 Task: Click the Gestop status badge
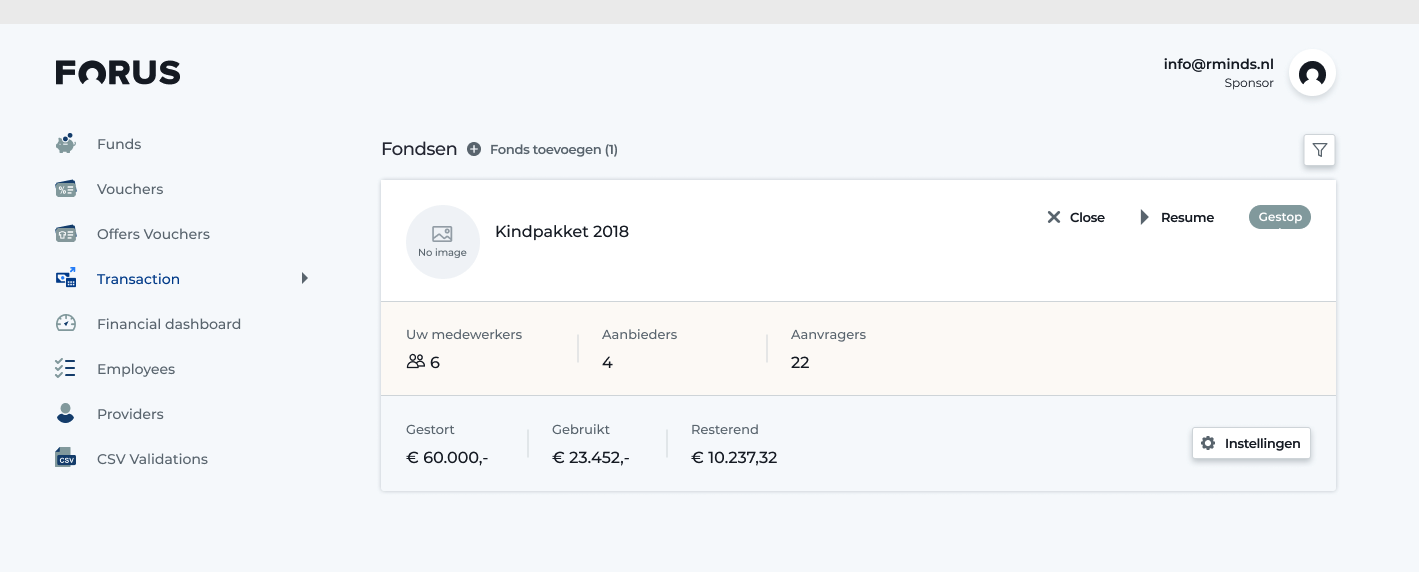(x=1279, y=217)
